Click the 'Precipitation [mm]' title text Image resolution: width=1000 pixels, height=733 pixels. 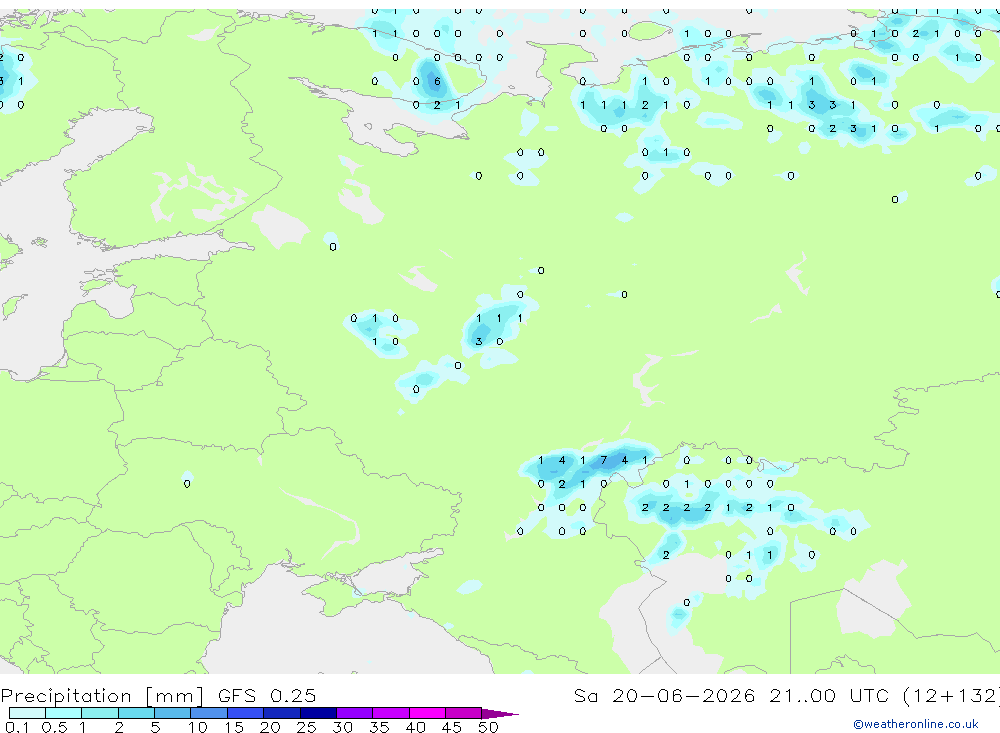click(102, 696)
